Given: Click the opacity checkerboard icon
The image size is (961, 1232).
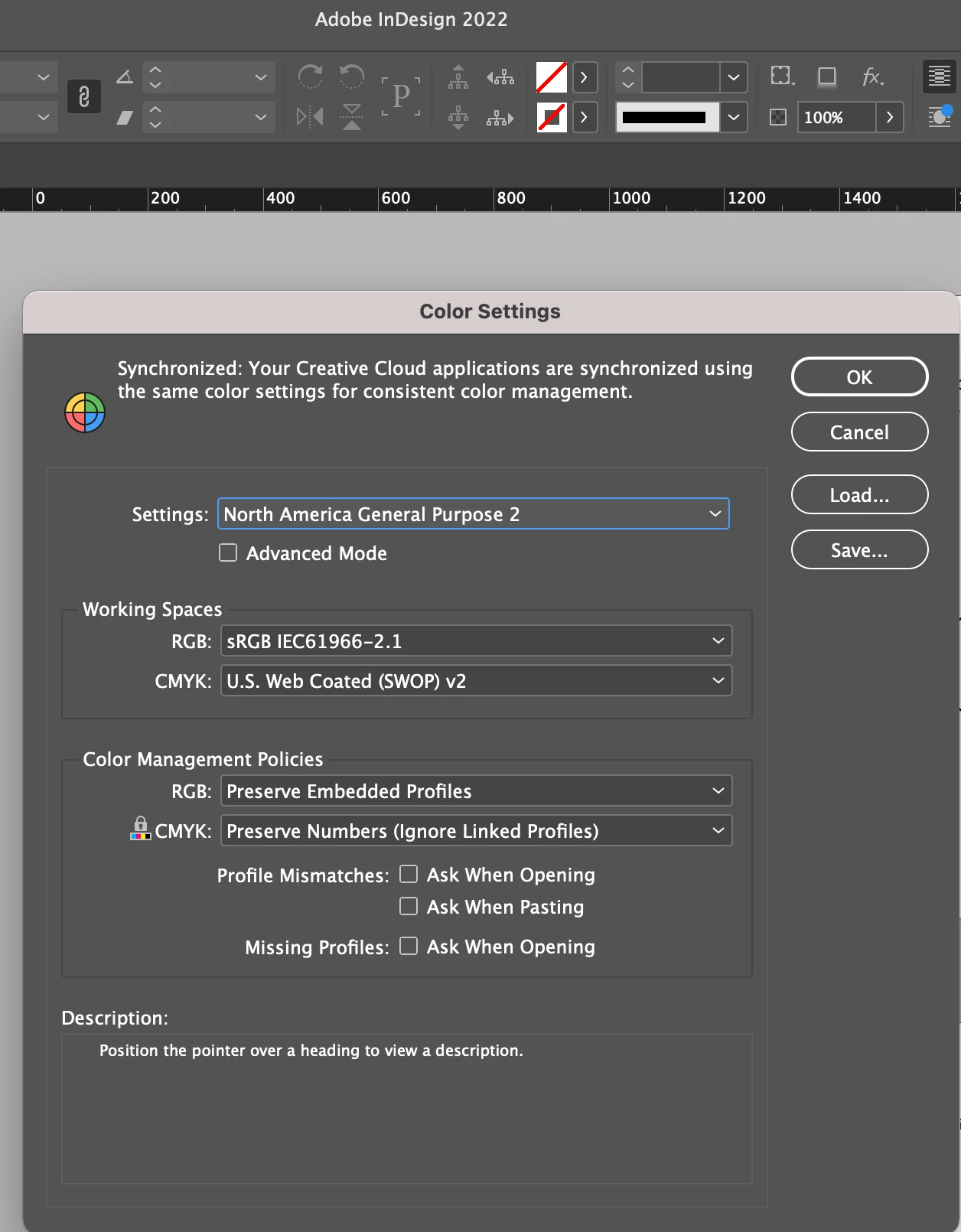Looking at the screenshot, I should [778, 117].
